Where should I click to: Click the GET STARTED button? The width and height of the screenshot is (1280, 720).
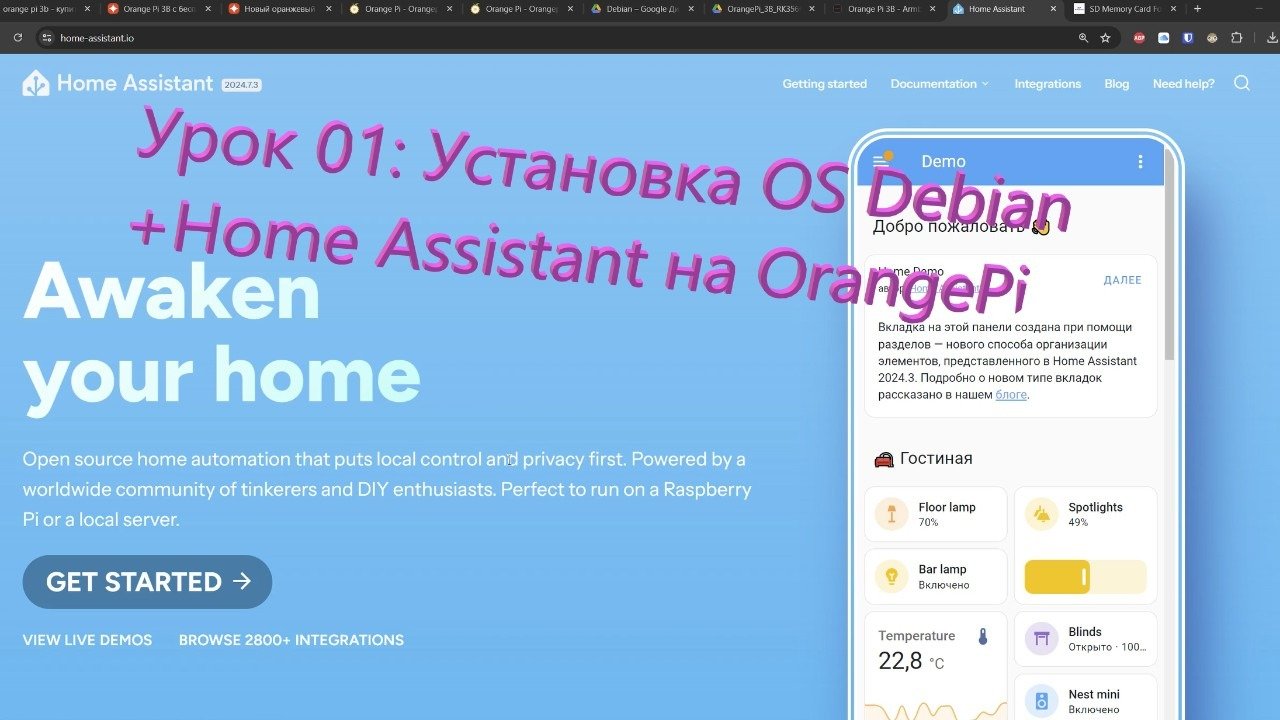tap(147, 582)
